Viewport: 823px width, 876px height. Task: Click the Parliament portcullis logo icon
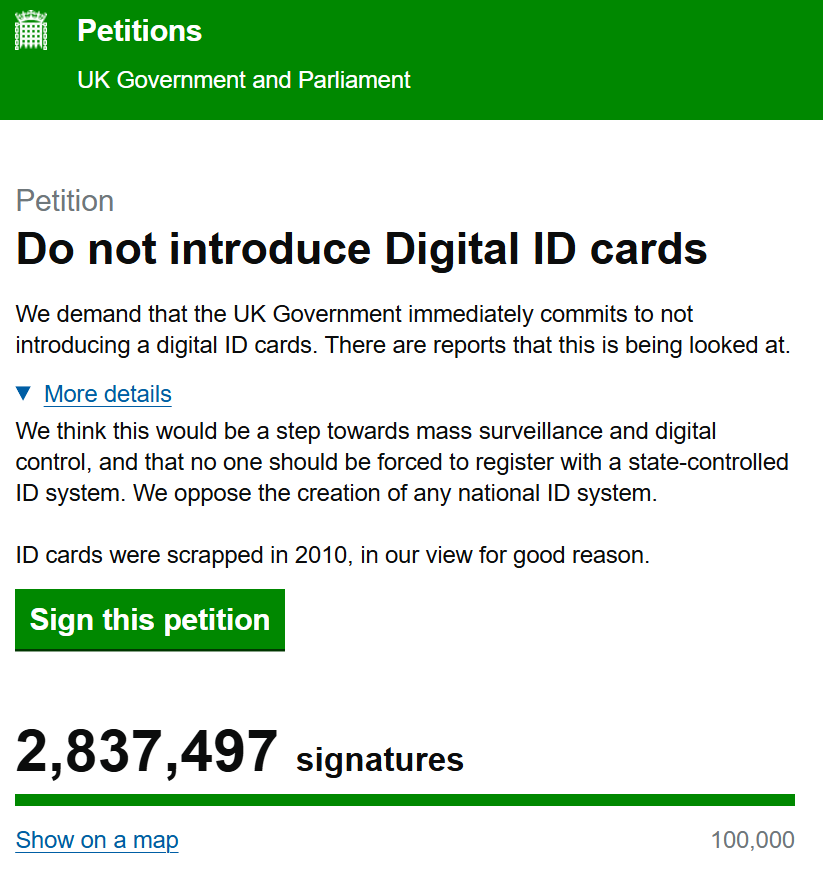[x=31, y=32]
